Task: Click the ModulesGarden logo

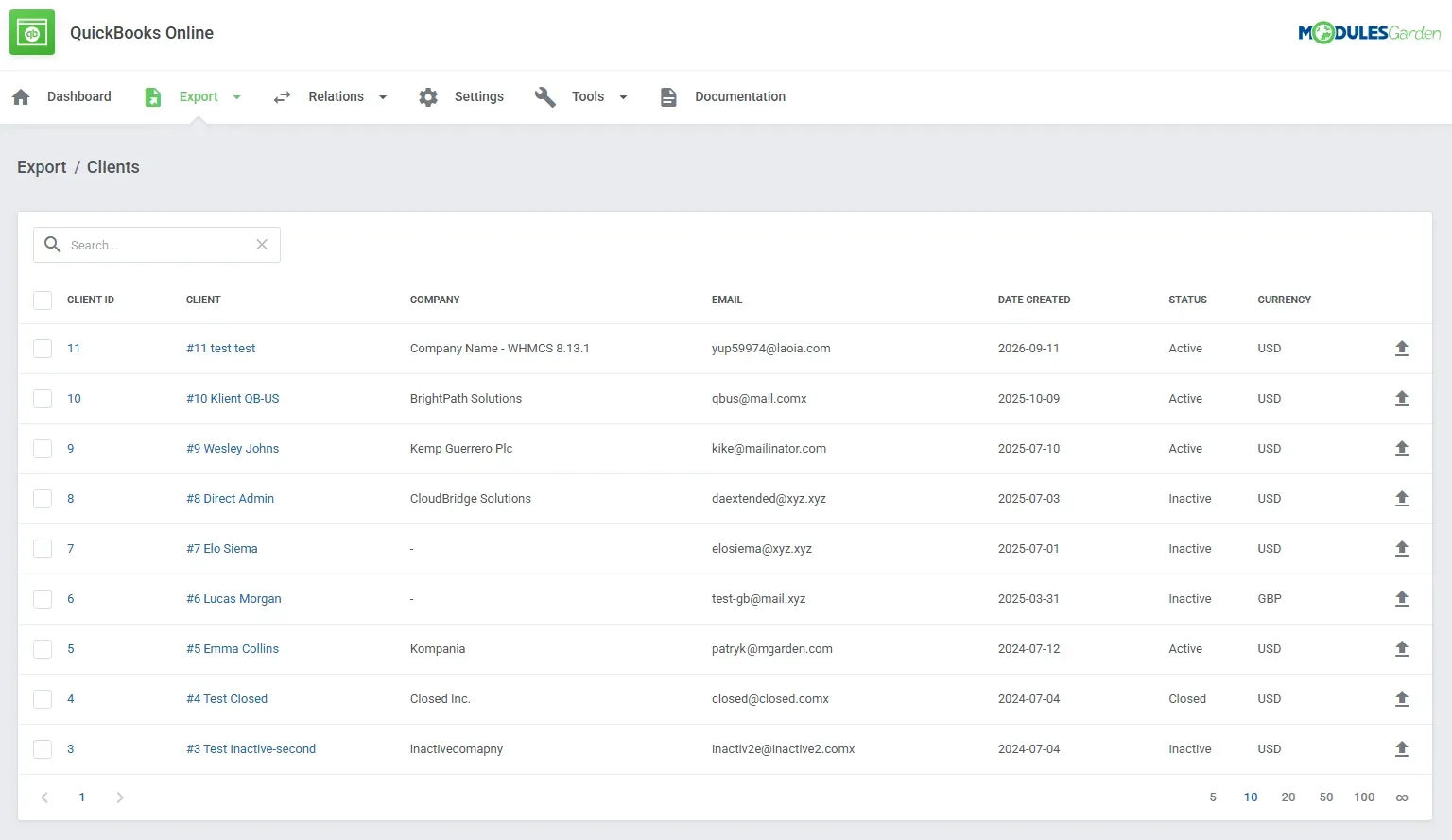Action: [1370, 33]
